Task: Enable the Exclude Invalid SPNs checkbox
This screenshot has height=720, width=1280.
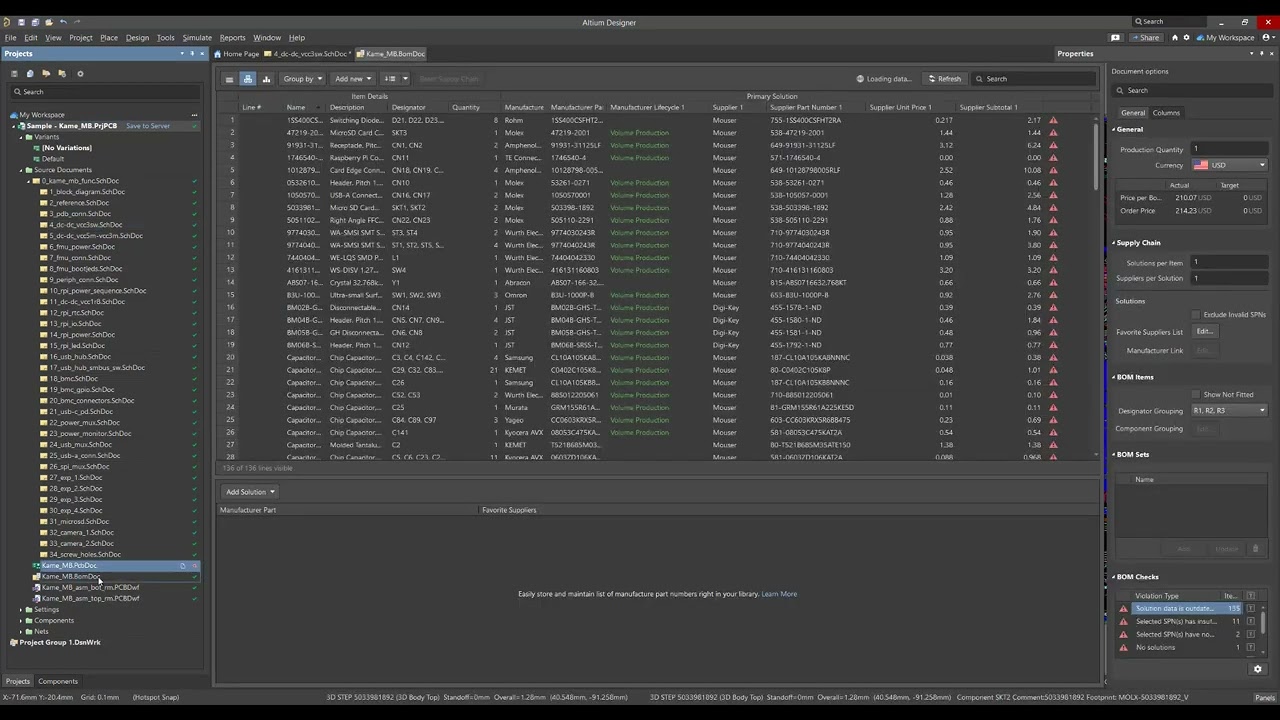Action: [x=1197, y=315]
